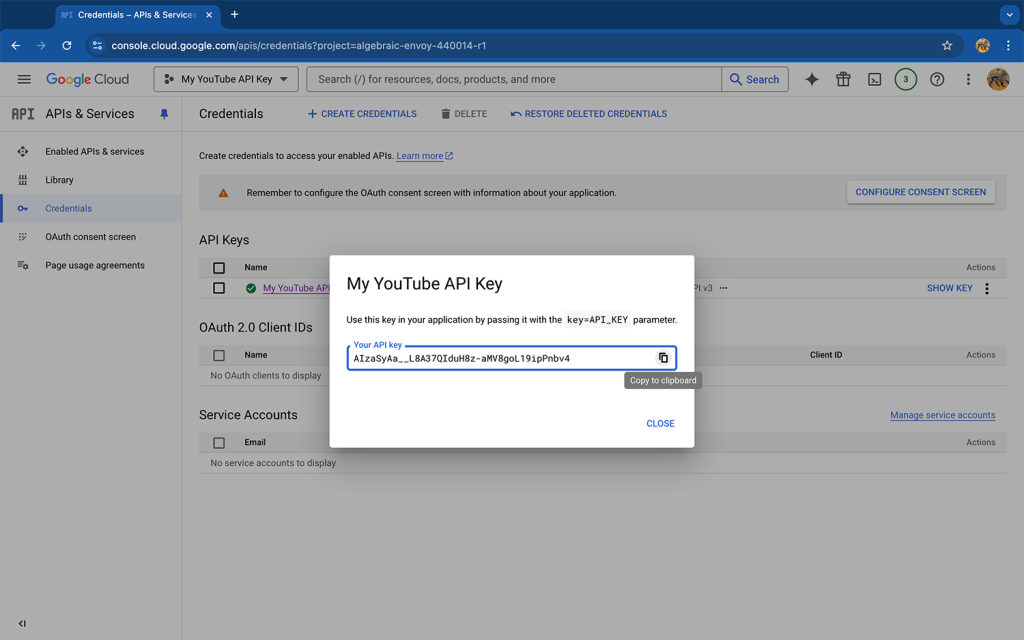Click the site information icon in address bar
1024x640 pixels.
pos(97,46)
